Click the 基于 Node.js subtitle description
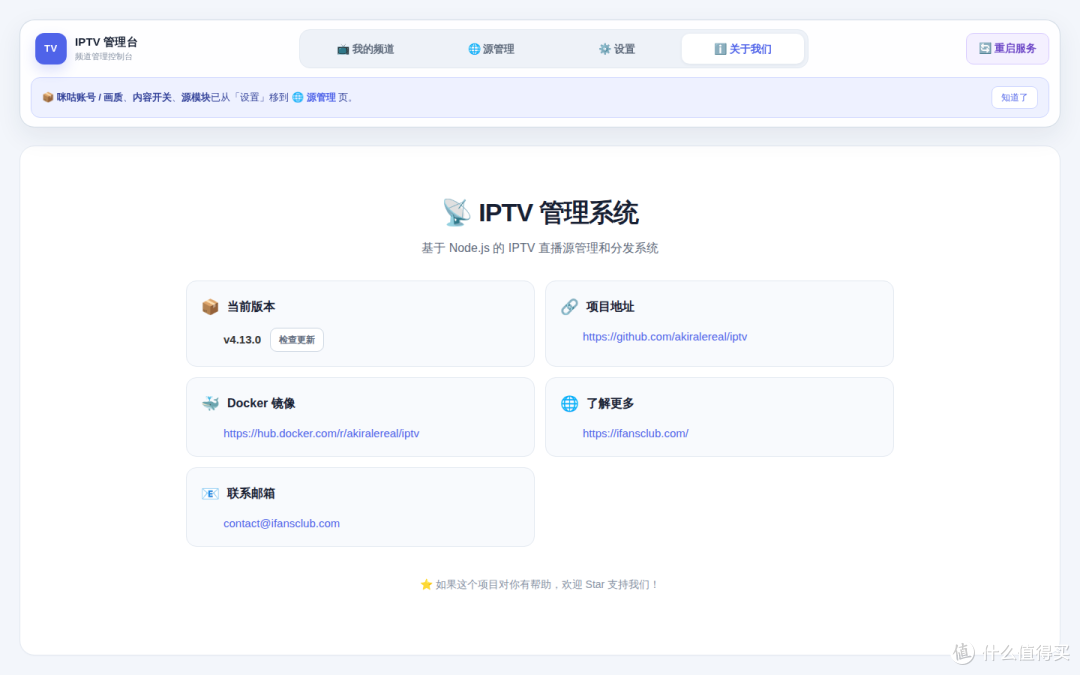This screenshot has height=675, width=1080. pos(540,248)
